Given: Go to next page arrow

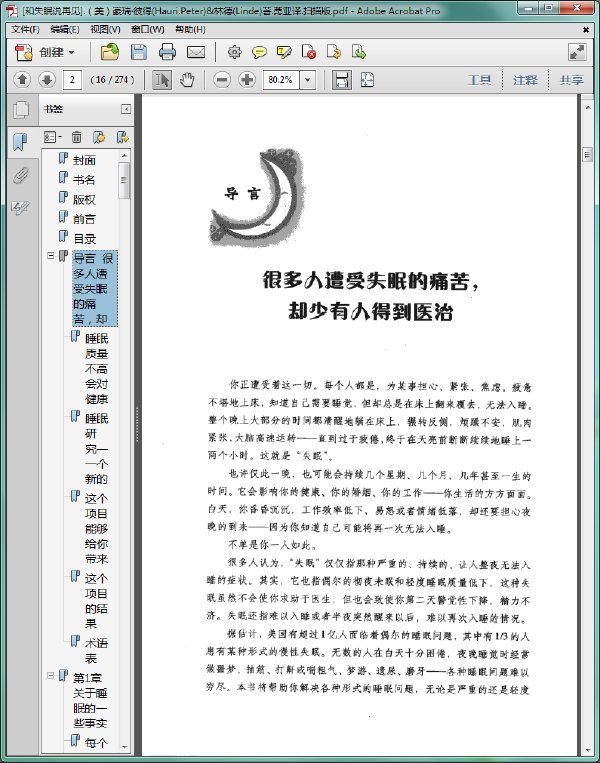Looking at the screenshot, I should (x=47, y=79).
